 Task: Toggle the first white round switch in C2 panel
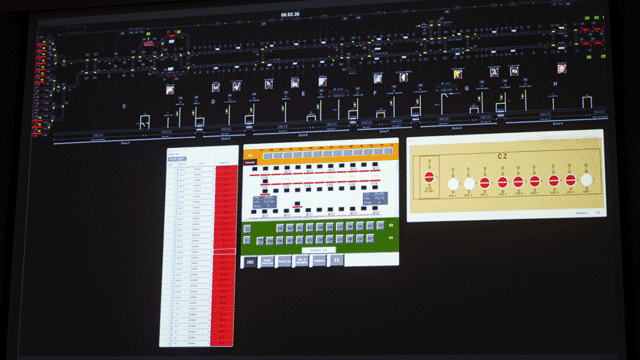tap(453, 184)
